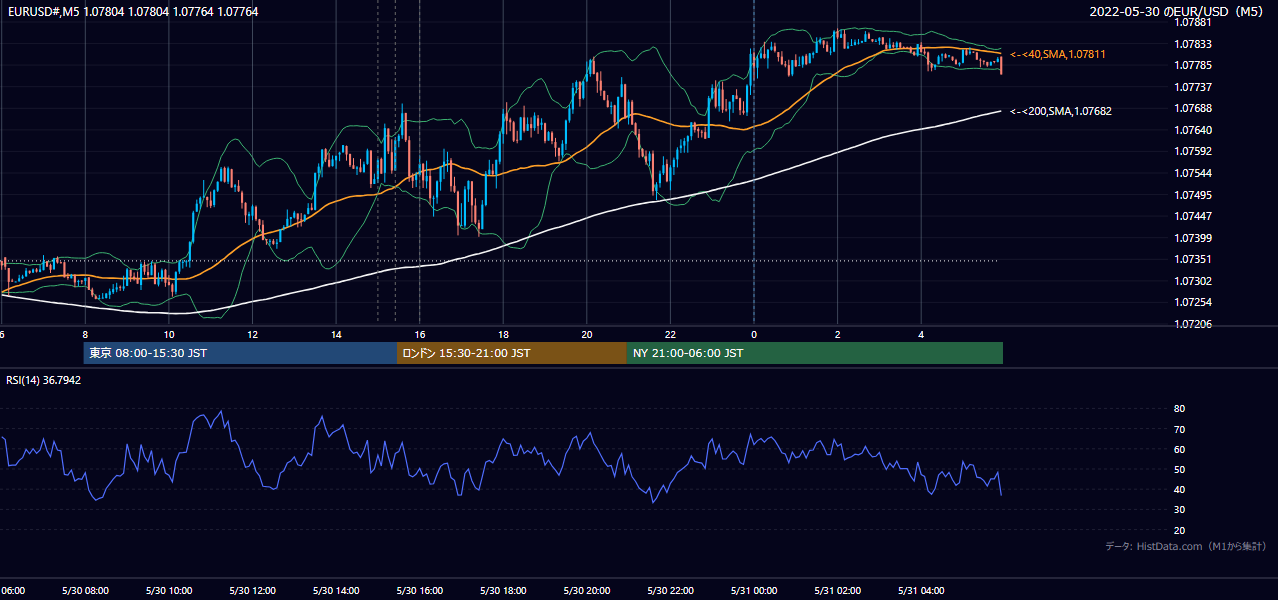Viewport: 1278px width, 600px height.
Task: Click the RSI 40 level label
Action: pos(1179,489)
